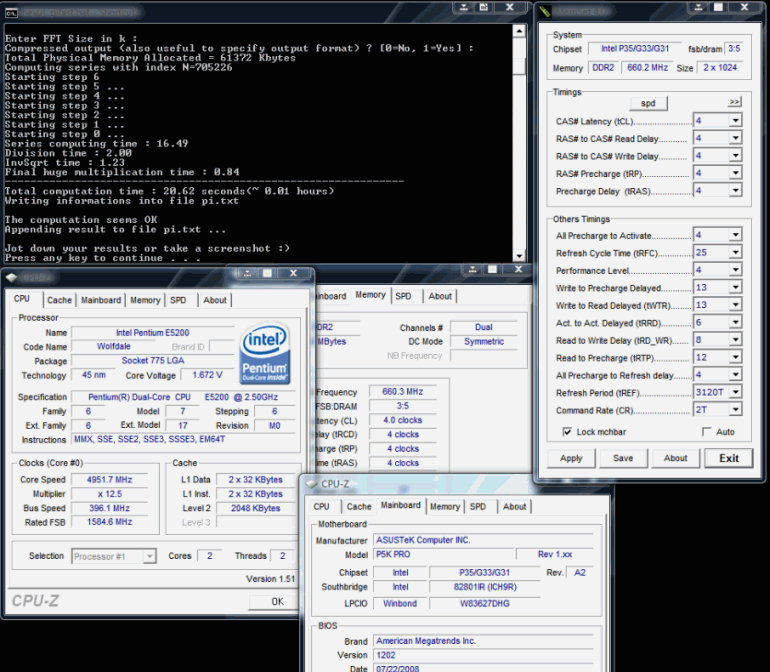Open the Command Rate (CR) dropdown
Screen dimensions: 770x672
click(x=735, y=410)
